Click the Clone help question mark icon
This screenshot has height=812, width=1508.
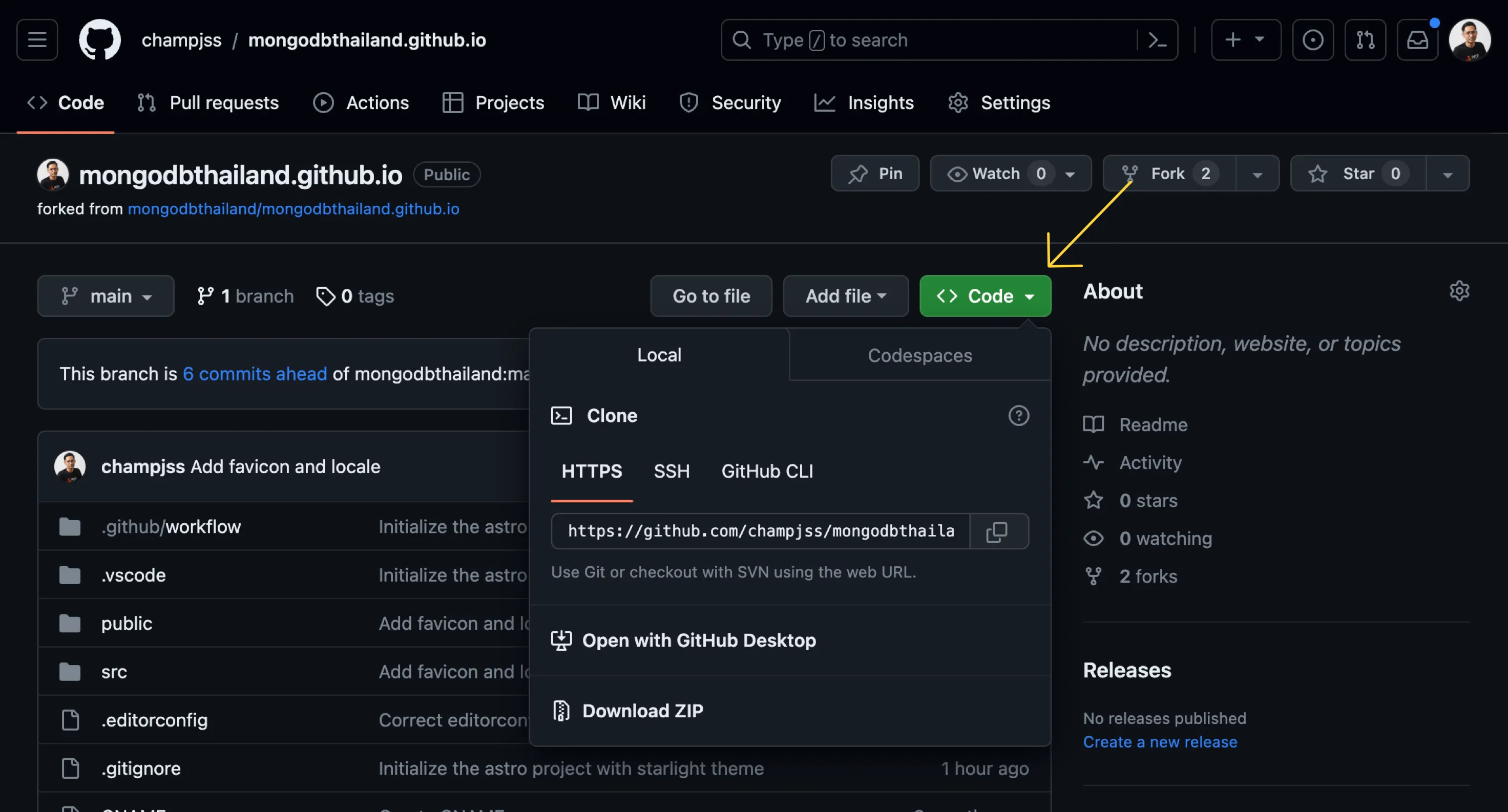(x=1018, y=415)
